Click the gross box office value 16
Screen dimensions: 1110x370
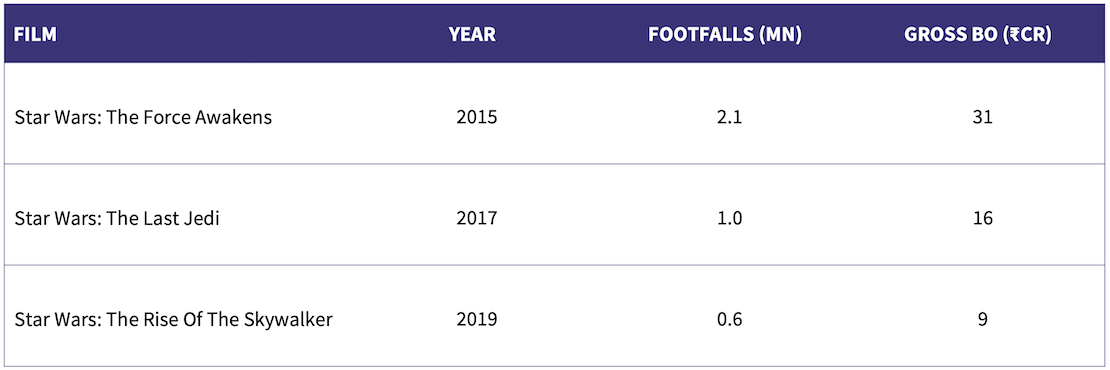[983, 219]
